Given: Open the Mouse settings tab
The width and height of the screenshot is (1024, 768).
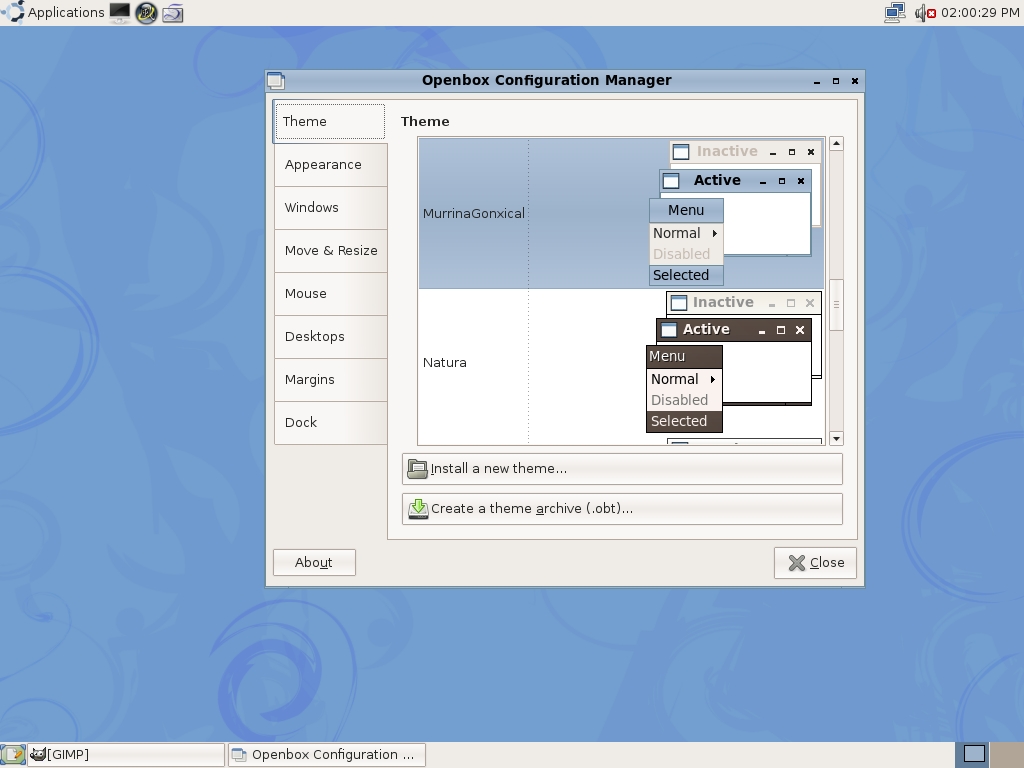Looking at the screenshot, I should [330, 294].
